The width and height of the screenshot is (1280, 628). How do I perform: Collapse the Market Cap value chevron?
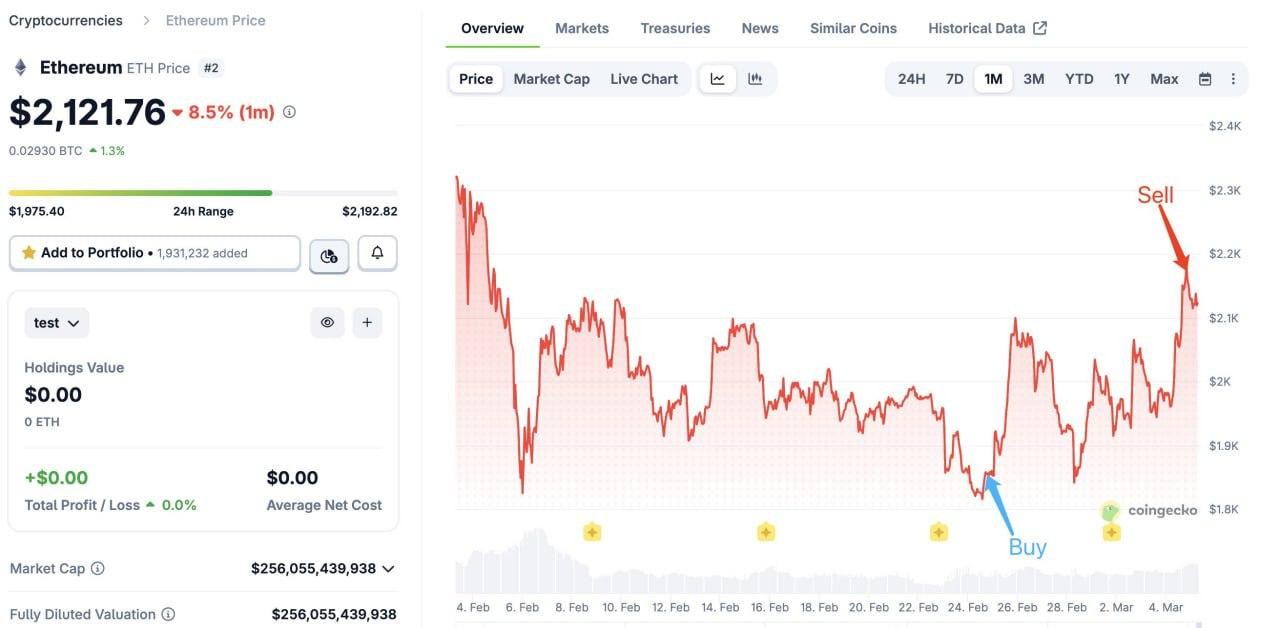point(389,568)
